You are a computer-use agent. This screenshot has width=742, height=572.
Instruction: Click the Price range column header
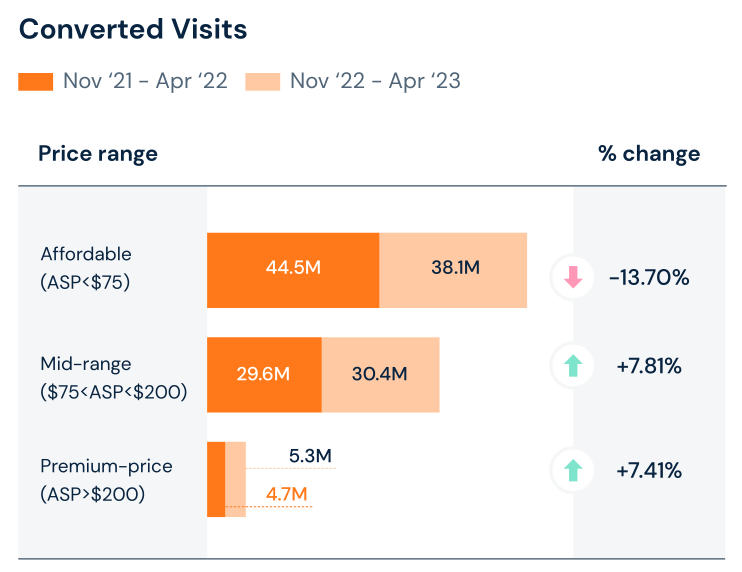98,154
